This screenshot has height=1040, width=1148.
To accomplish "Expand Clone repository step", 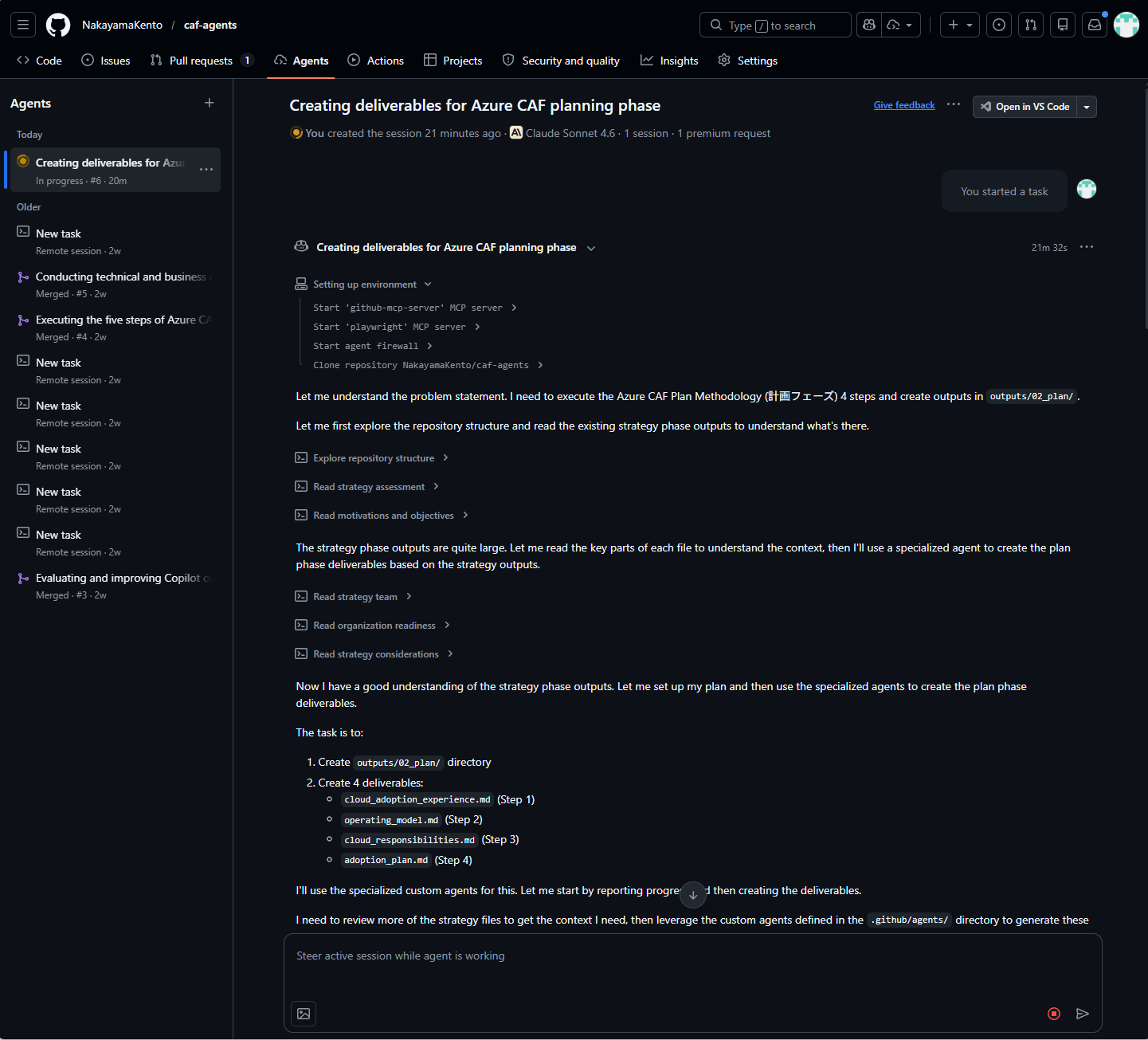I will (x=429, y=365).
